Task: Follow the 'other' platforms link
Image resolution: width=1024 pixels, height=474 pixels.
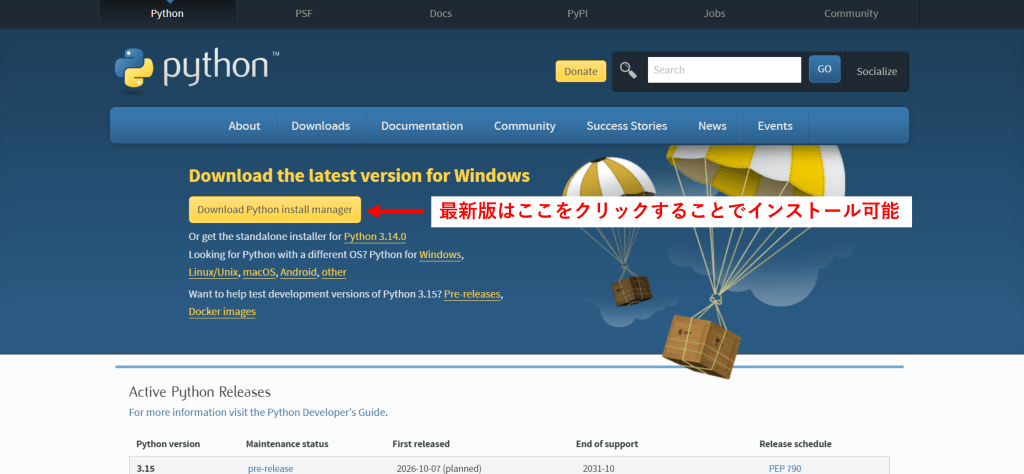Action: [x=334, y=272]
